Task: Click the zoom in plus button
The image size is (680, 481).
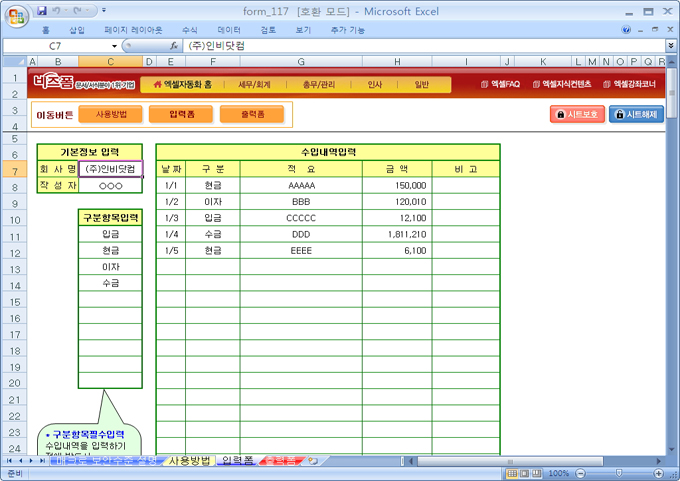Action: click(x=658, y=473)
